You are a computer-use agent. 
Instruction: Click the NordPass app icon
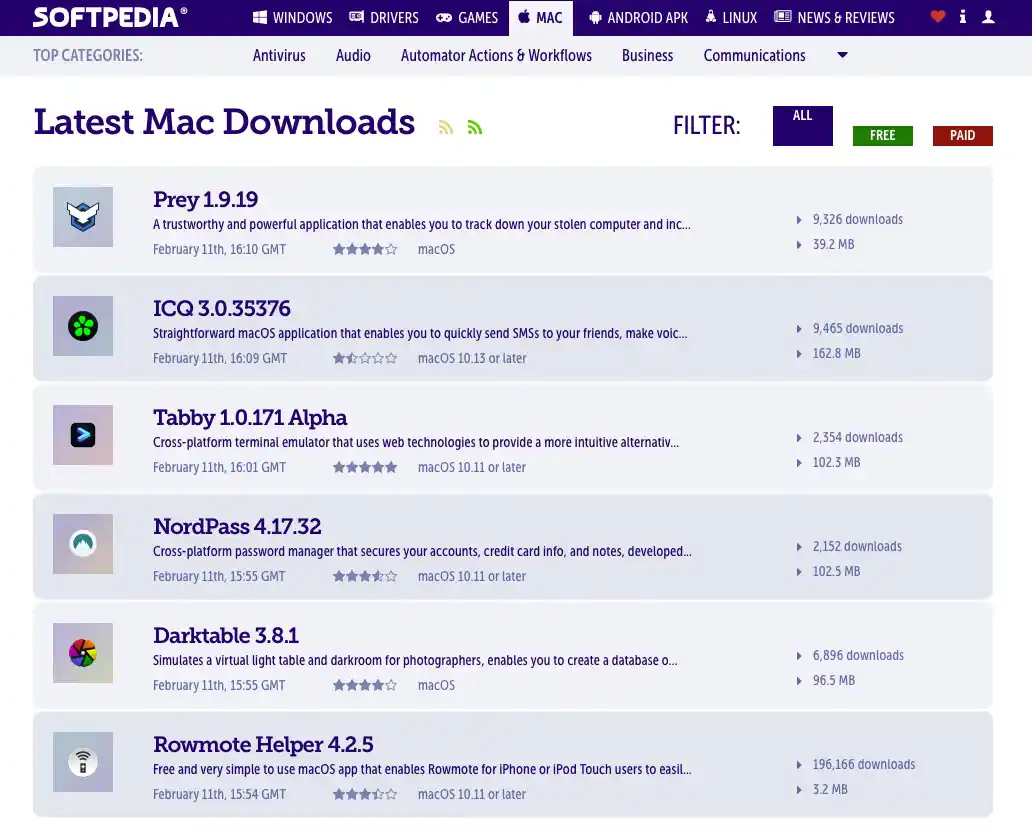pyautogui.click(x=83, y=544)
